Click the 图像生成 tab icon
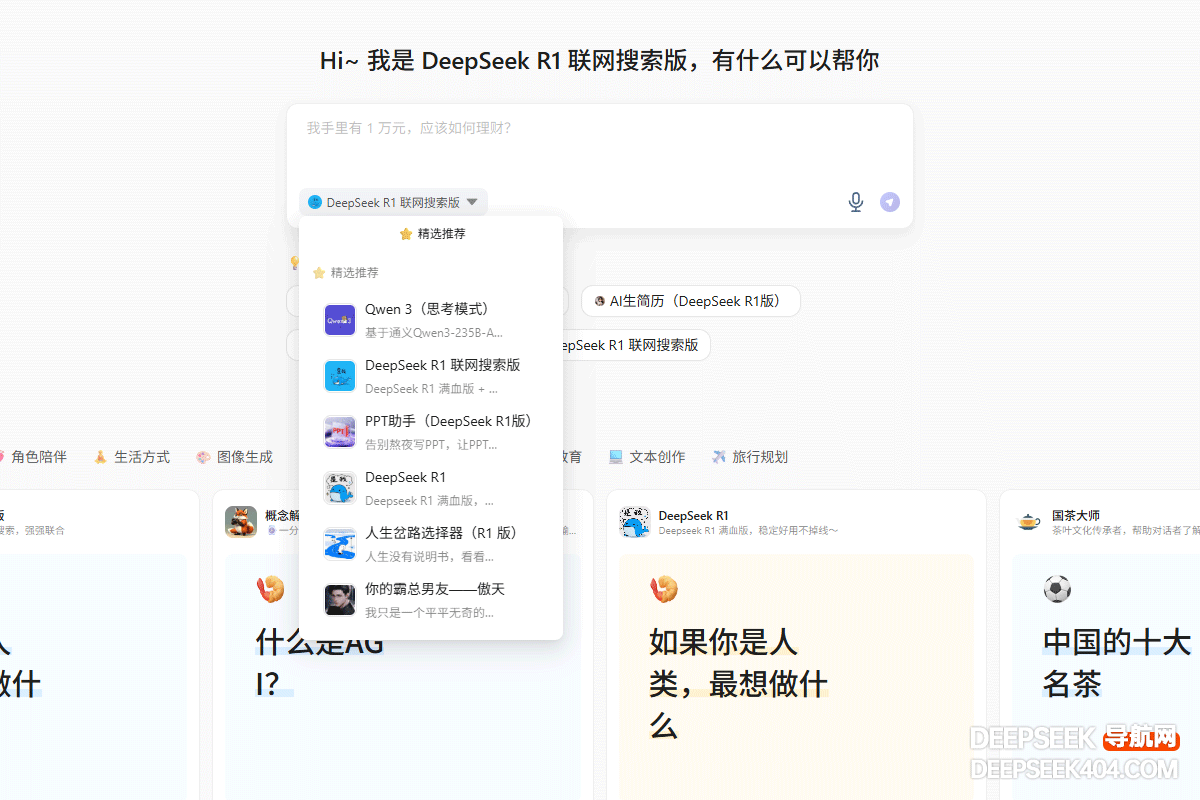 coord(203,457)
